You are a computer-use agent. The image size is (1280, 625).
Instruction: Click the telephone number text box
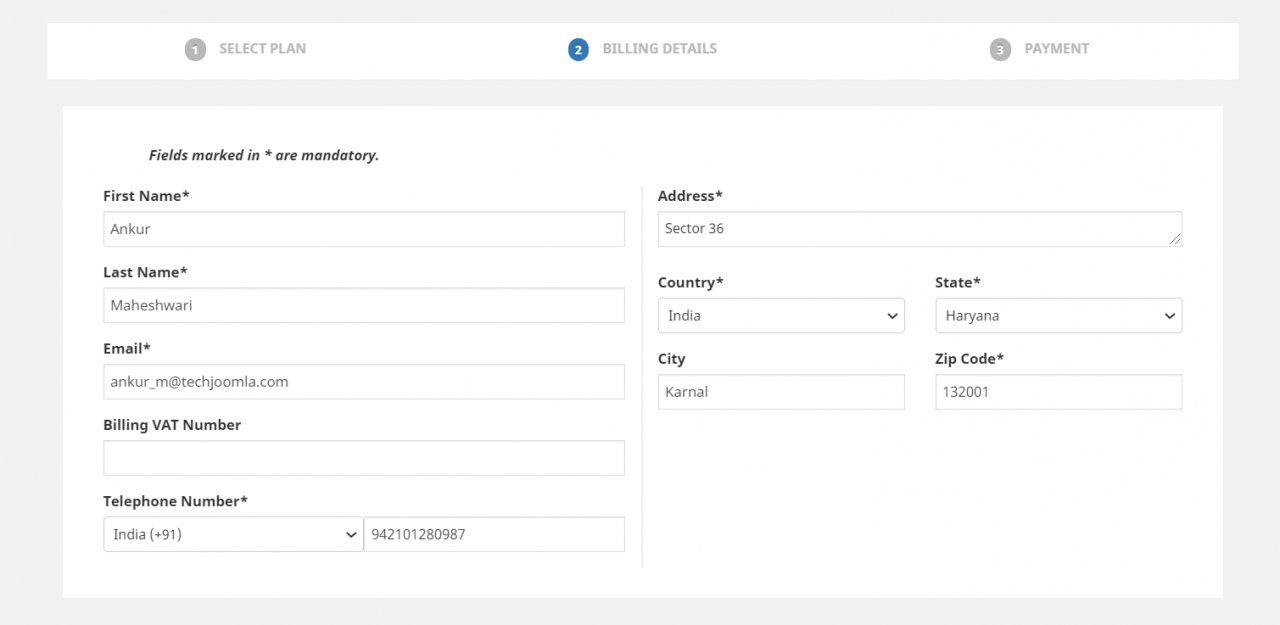(x=494, y=535)
